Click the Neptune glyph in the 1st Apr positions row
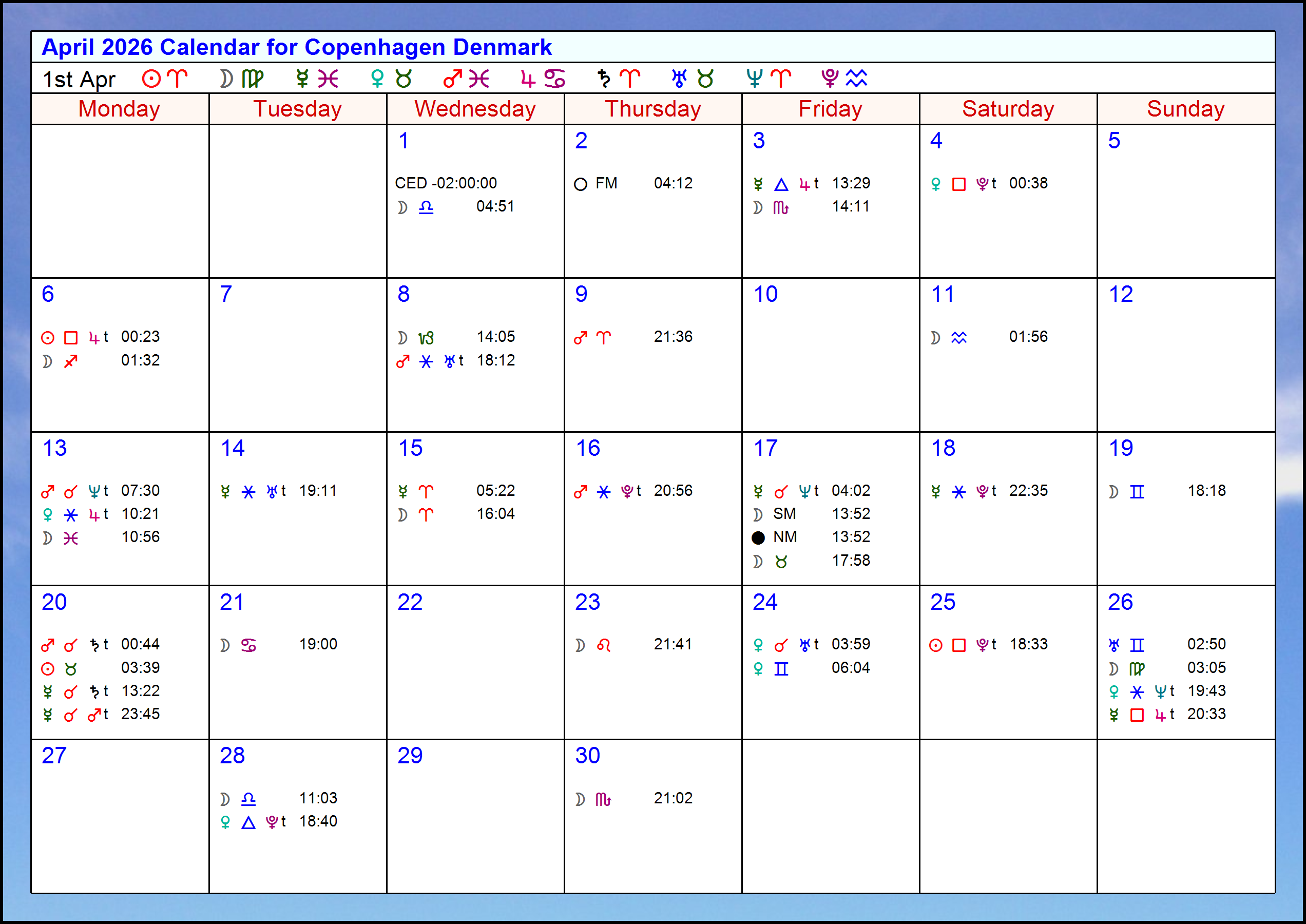The height and width of the screenshot is (924, 1306). coord(755,79)
